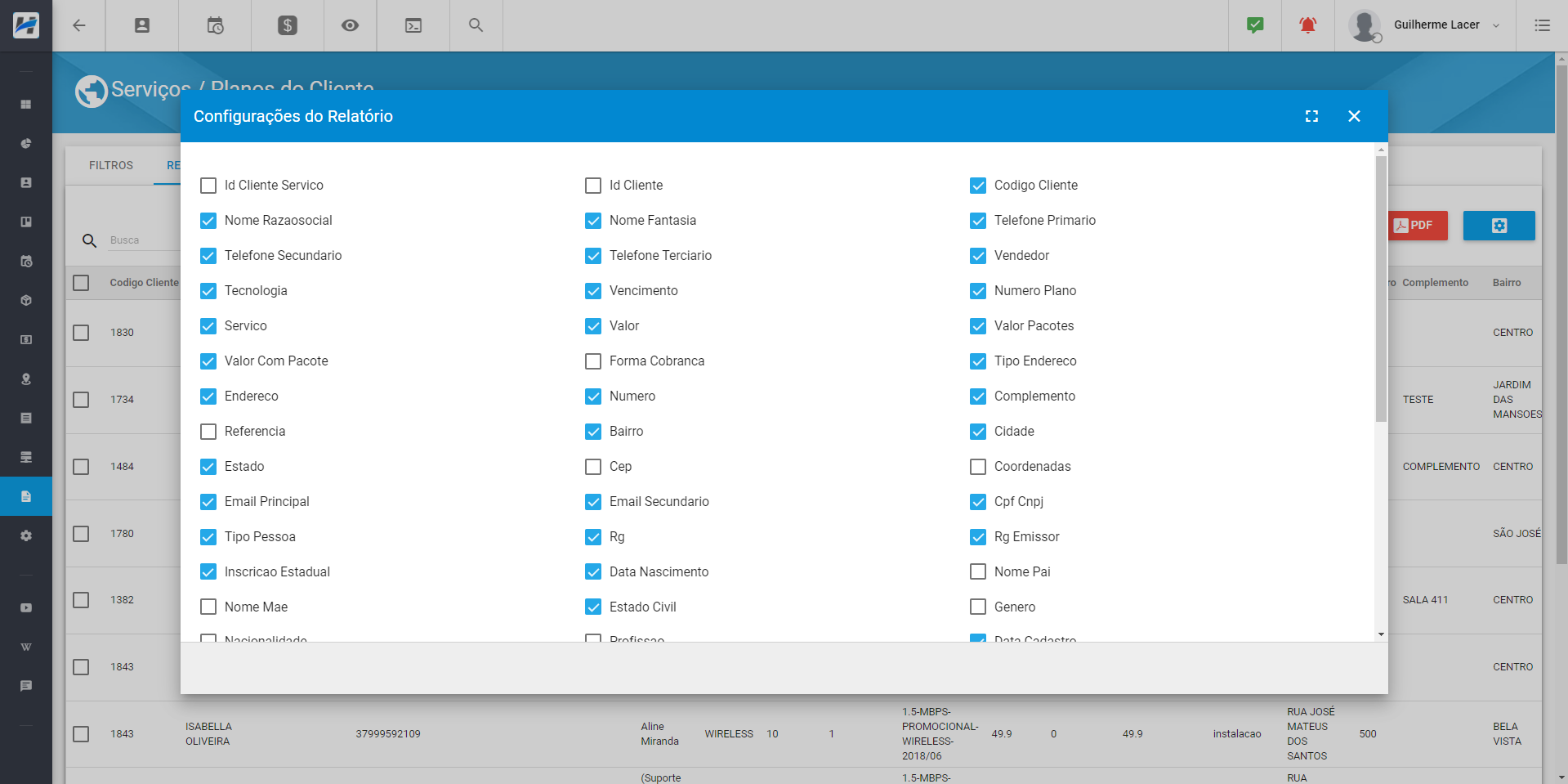Uncheck the Estado Civil checkbox
Screen dimensions: 1568x784
coord(593,607)
